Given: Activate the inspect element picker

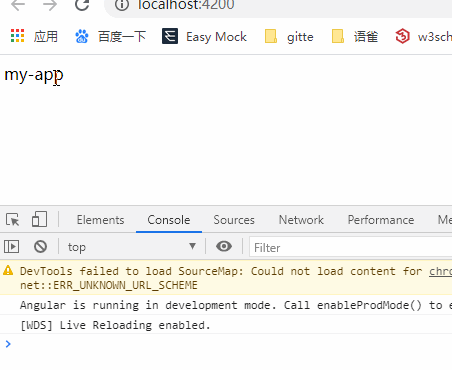Looking at the screenshot, I should coord(13,220).
